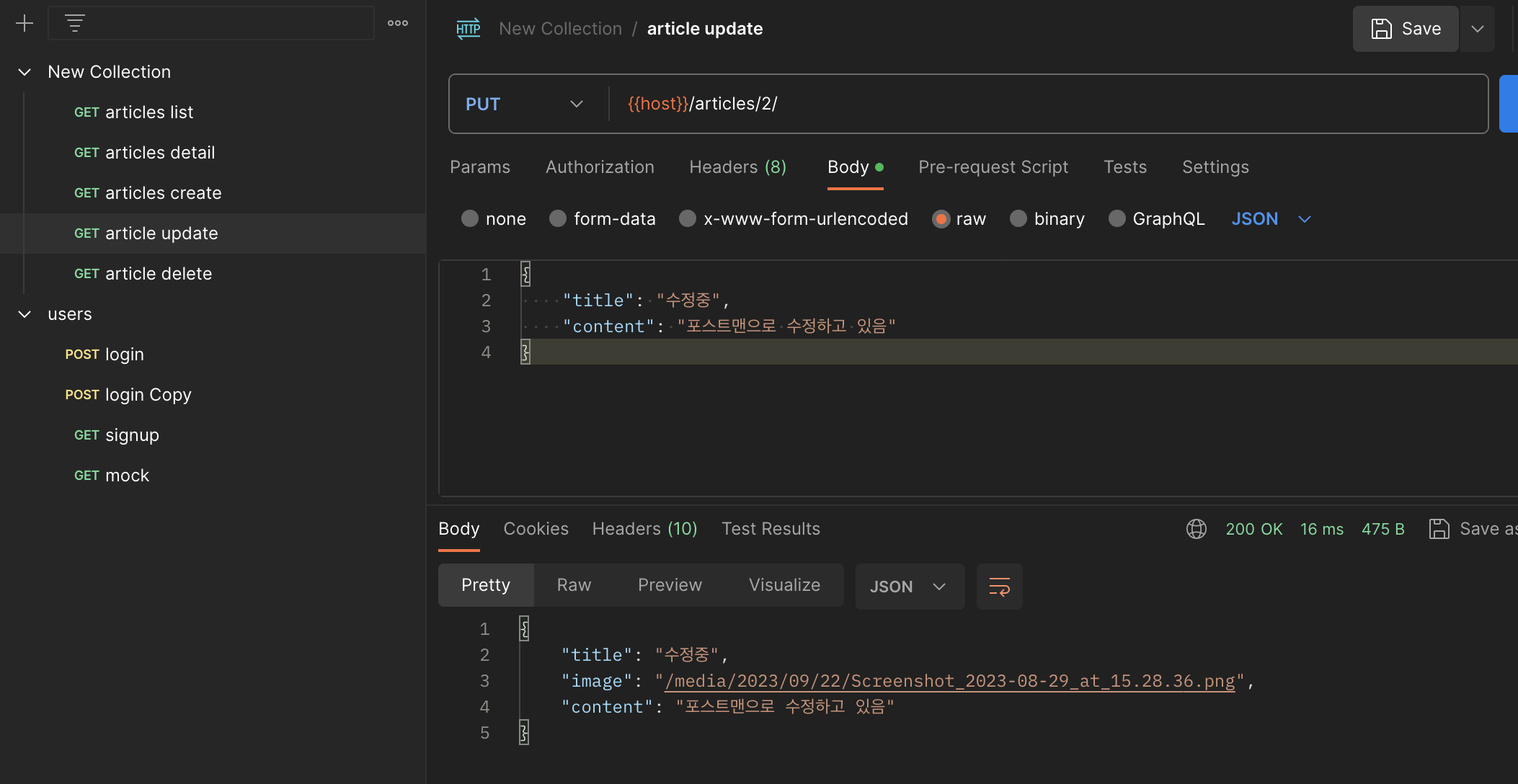Click the plus icon to create new
Viewport: 1518px width, 784px height.
click(x=25, y=23)
